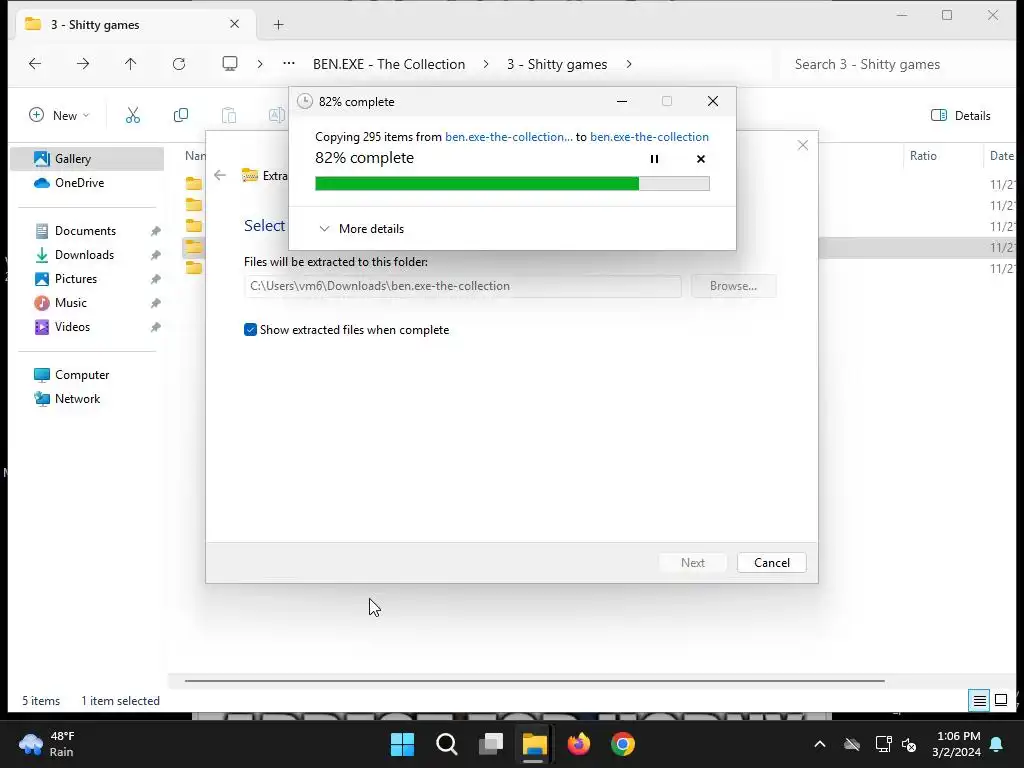The width and height of the screenshot is (1024, 768).
Task: Click the Browse... button
Action: click(x=733, y=286)
